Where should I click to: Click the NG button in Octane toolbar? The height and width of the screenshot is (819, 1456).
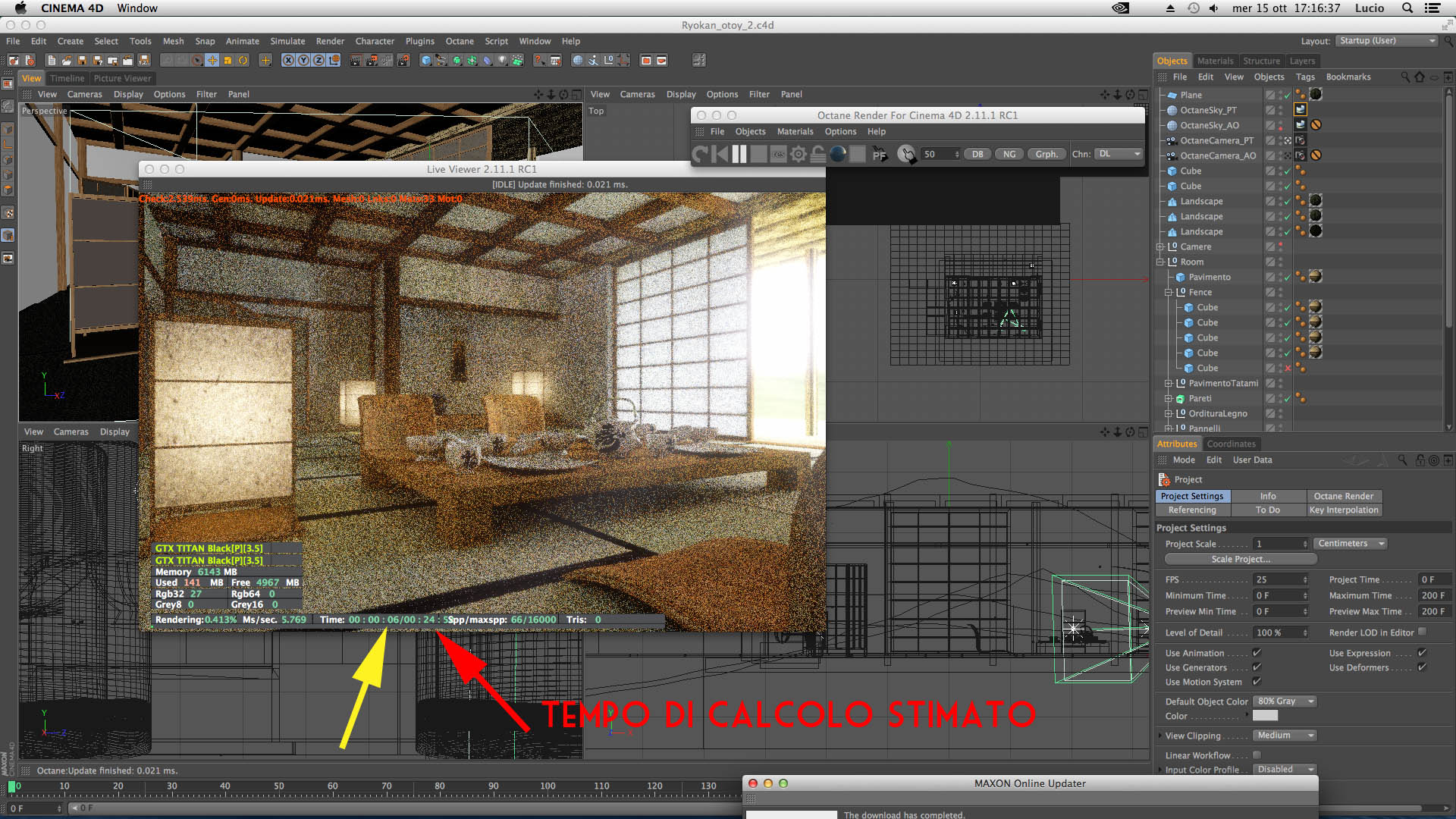pos(1009,154)
